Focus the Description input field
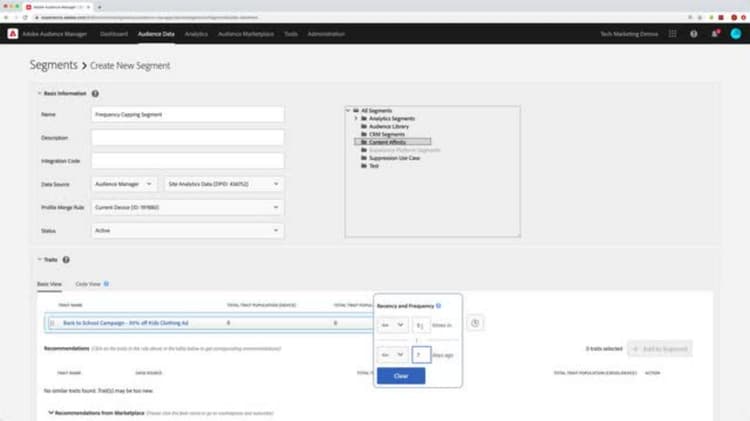Image resolution: width=750 pixels, height=421 pixels. pyautogui.click(x=188, y=138)
